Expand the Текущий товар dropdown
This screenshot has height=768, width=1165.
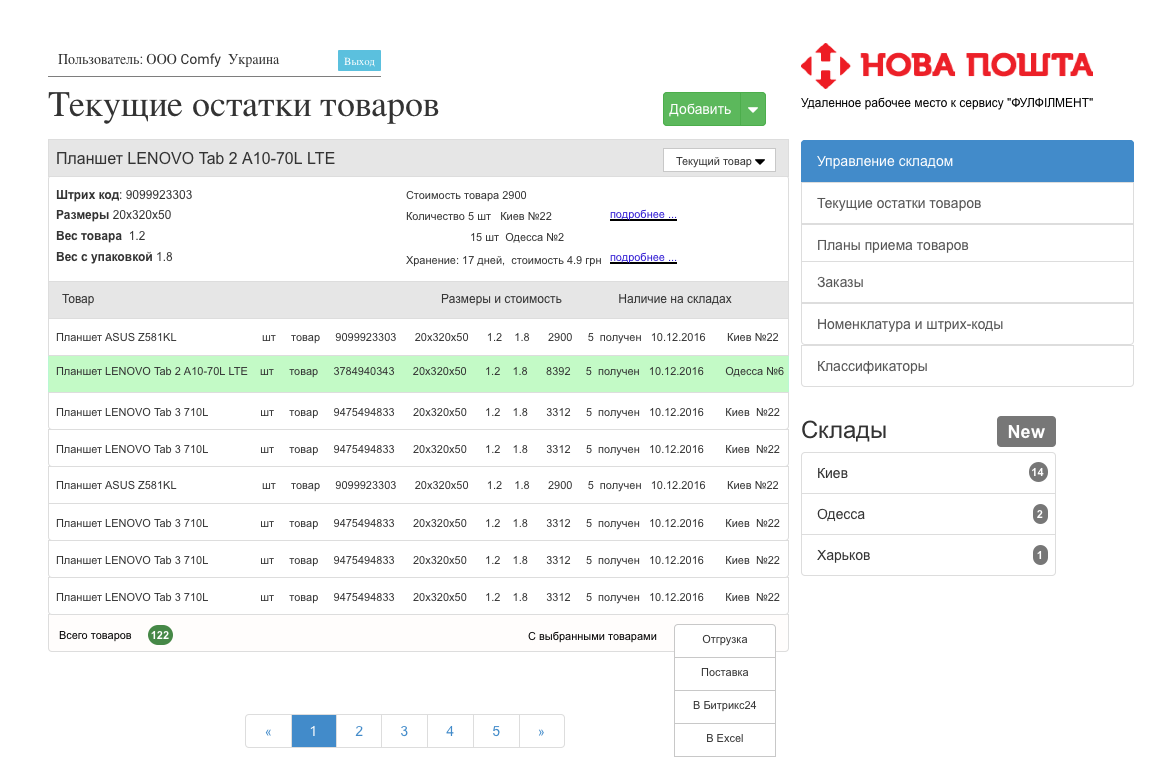(719, 161)
